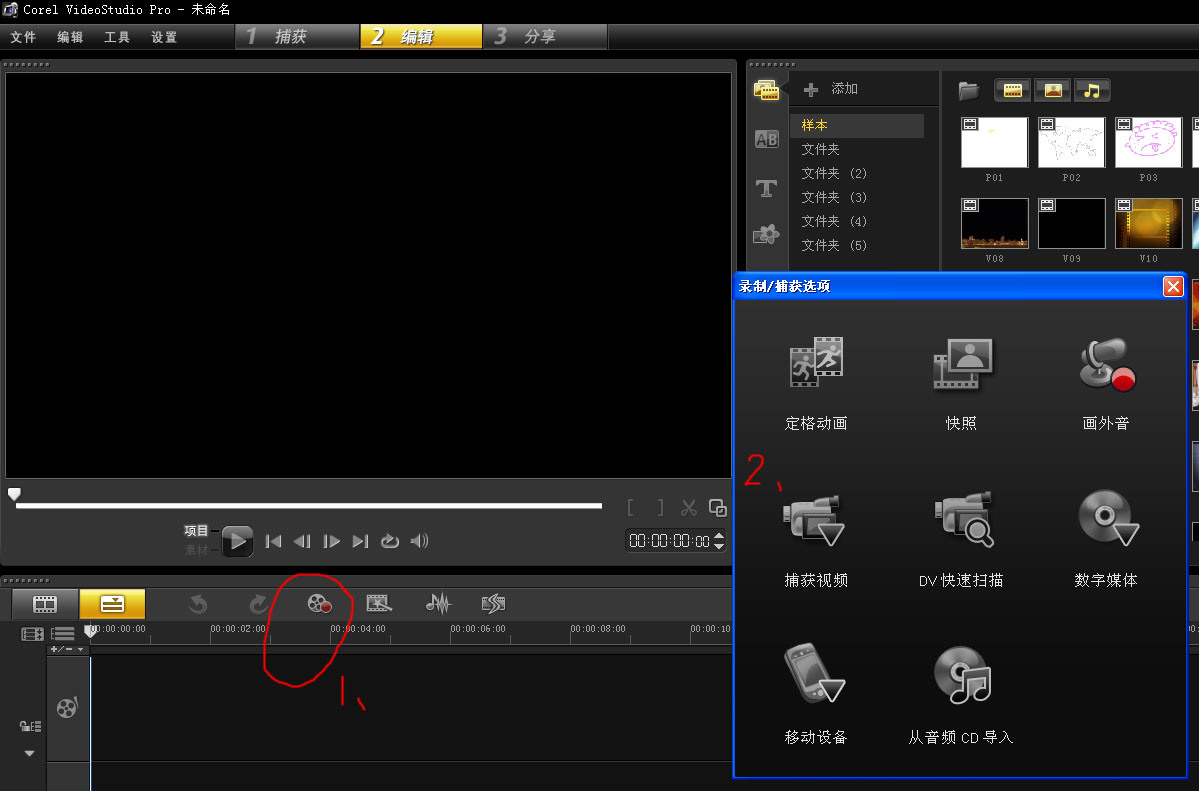Open the transitions AB library icon

[x=766, y=139]
